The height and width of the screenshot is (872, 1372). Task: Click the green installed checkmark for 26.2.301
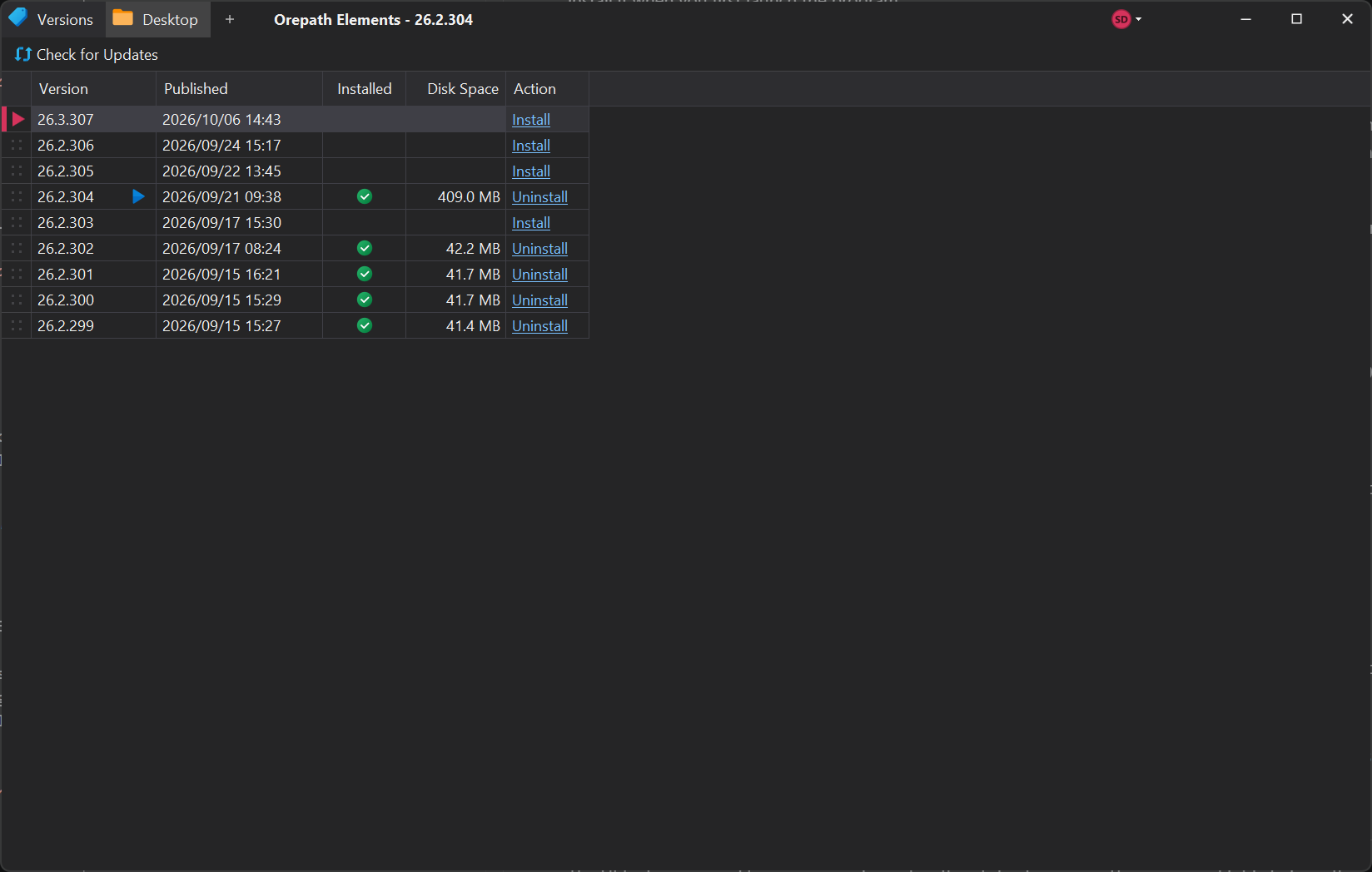click(x=365, y=274)
